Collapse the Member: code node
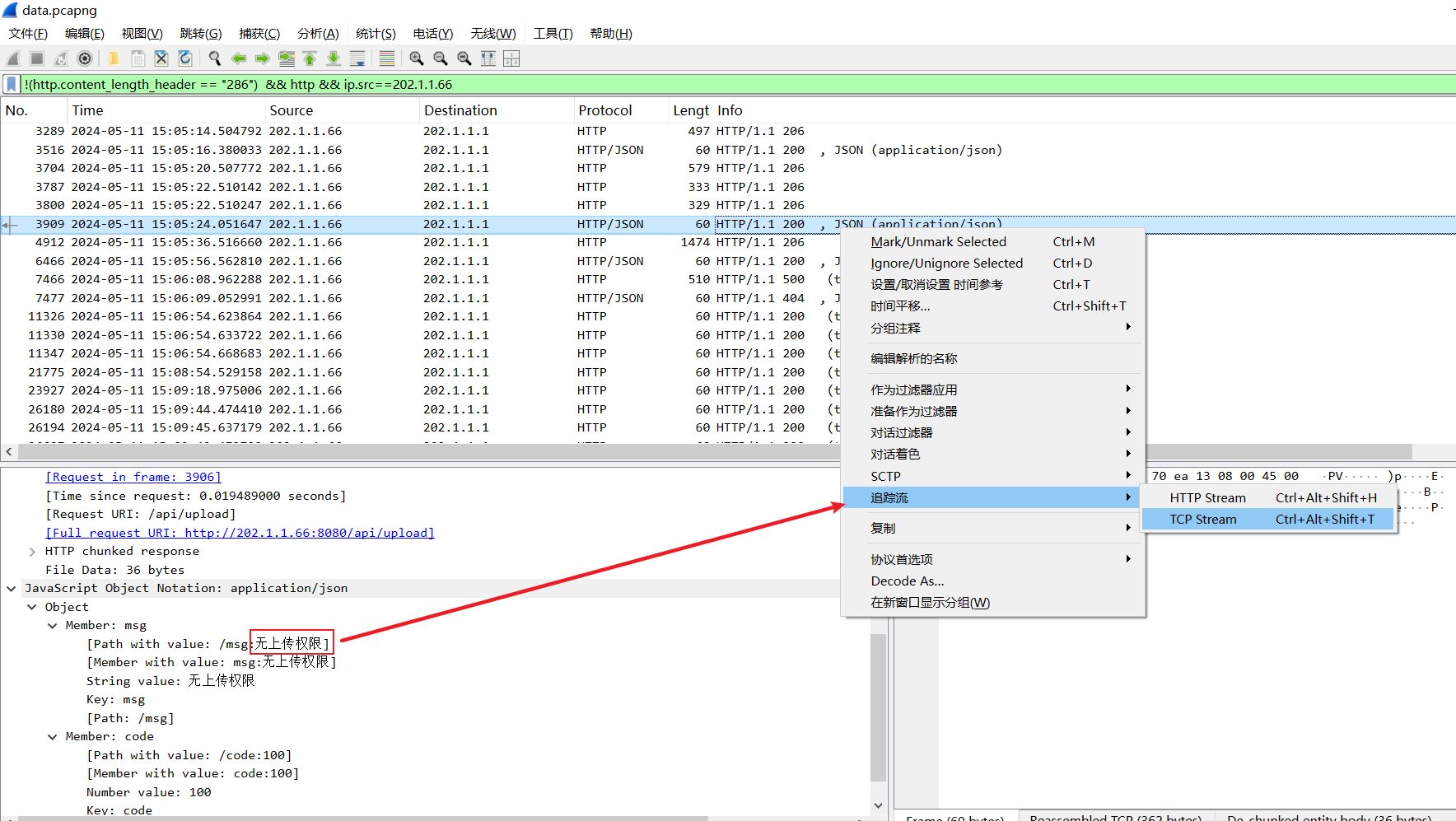The image size is (1456, 821). tap(52, 737)
